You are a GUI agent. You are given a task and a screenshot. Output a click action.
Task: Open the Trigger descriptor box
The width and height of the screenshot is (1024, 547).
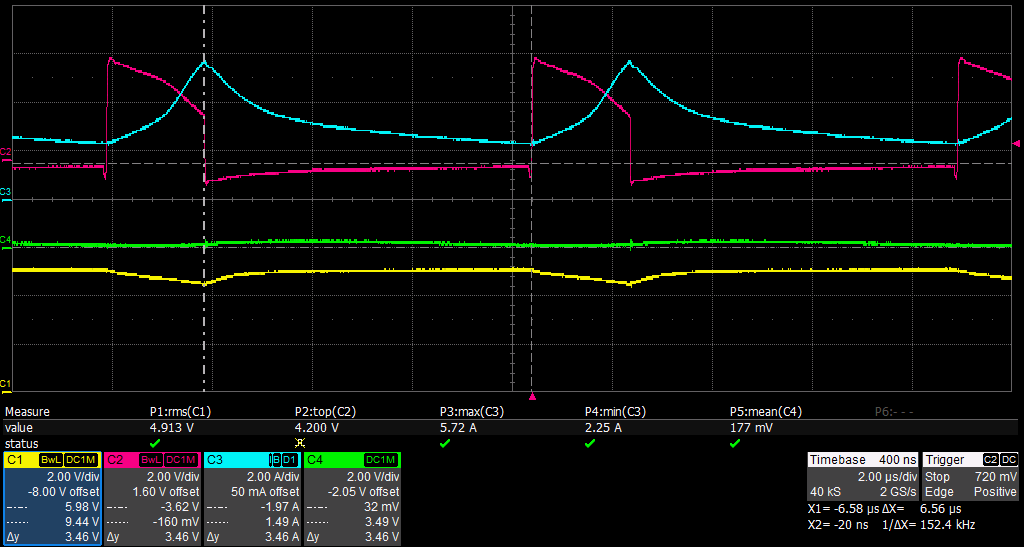970,476
